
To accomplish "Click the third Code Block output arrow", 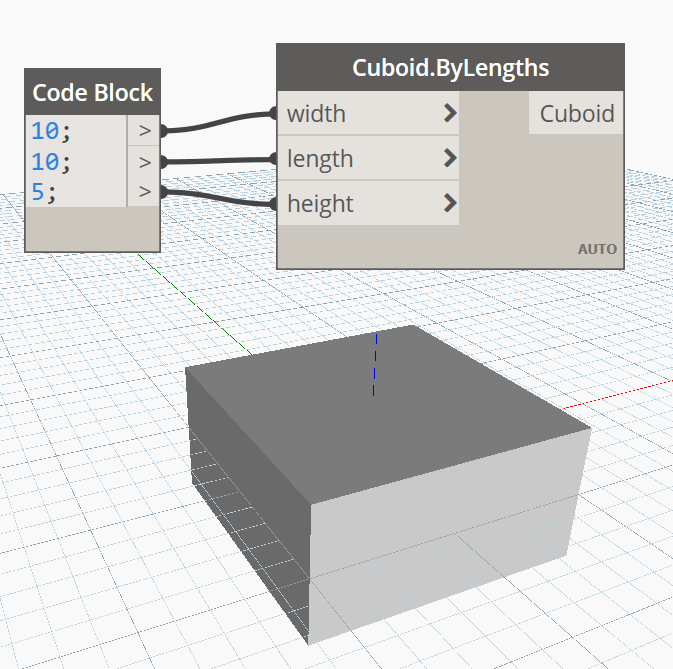I will 145,191.
